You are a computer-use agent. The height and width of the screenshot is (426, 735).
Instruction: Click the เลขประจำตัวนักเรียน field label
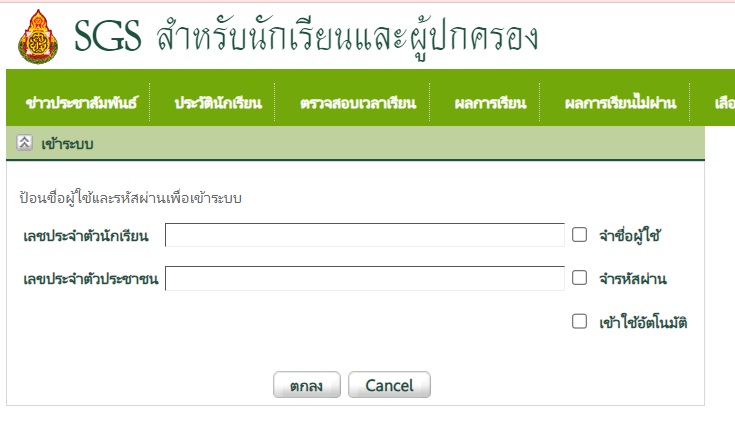[86, 236]
